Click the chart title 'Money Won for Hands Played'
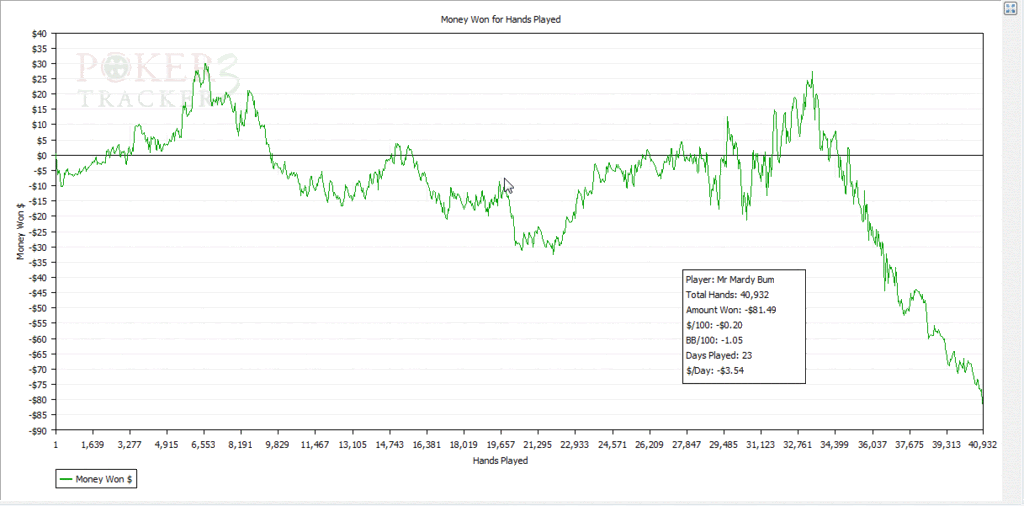Viewport: 1024px width, 506px height. (501, 20)
